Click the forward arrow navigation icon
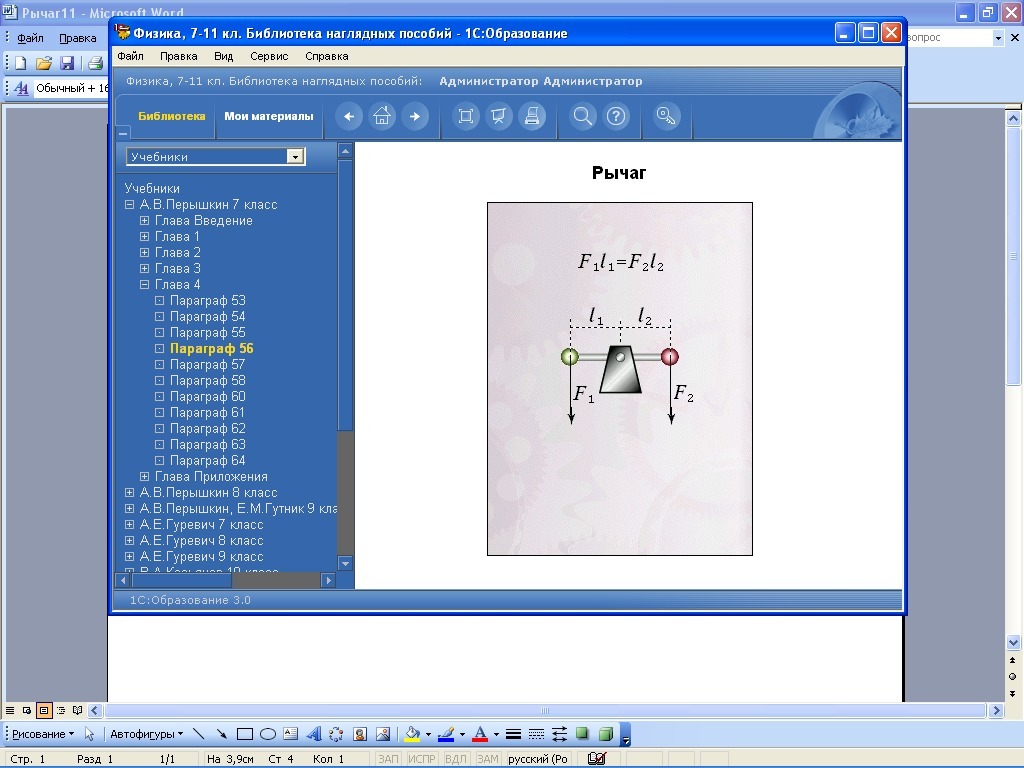The height and width of the screenshot is (768, 1024). click(x=414, y=117)
